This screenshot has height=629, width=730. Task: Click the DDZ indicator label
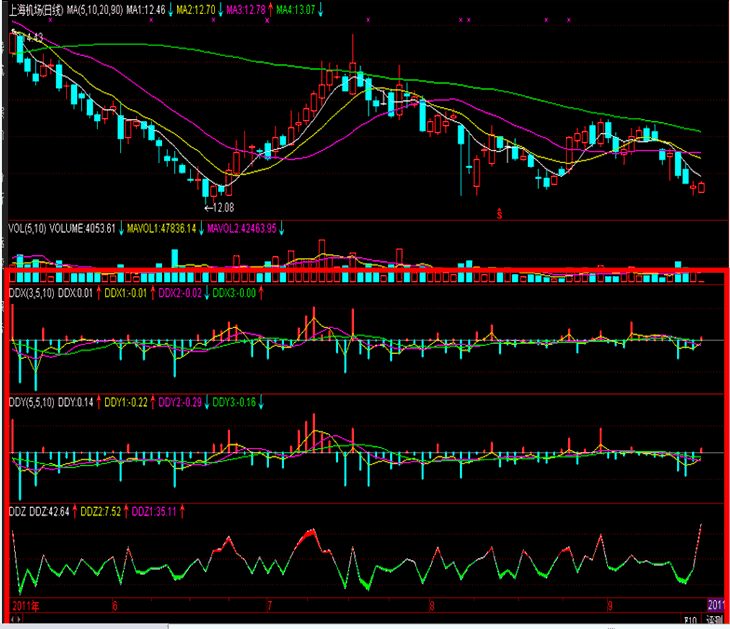(17, 510)
